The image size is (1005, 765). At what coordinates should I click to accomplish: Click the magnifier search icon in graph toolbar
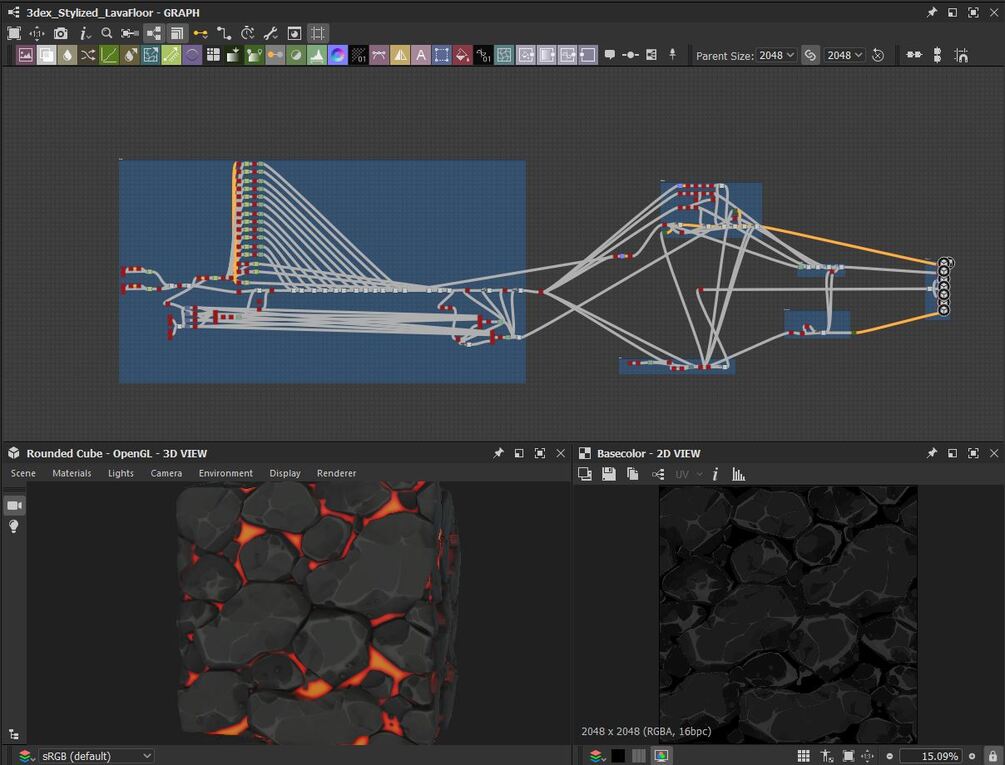(107, 33)
